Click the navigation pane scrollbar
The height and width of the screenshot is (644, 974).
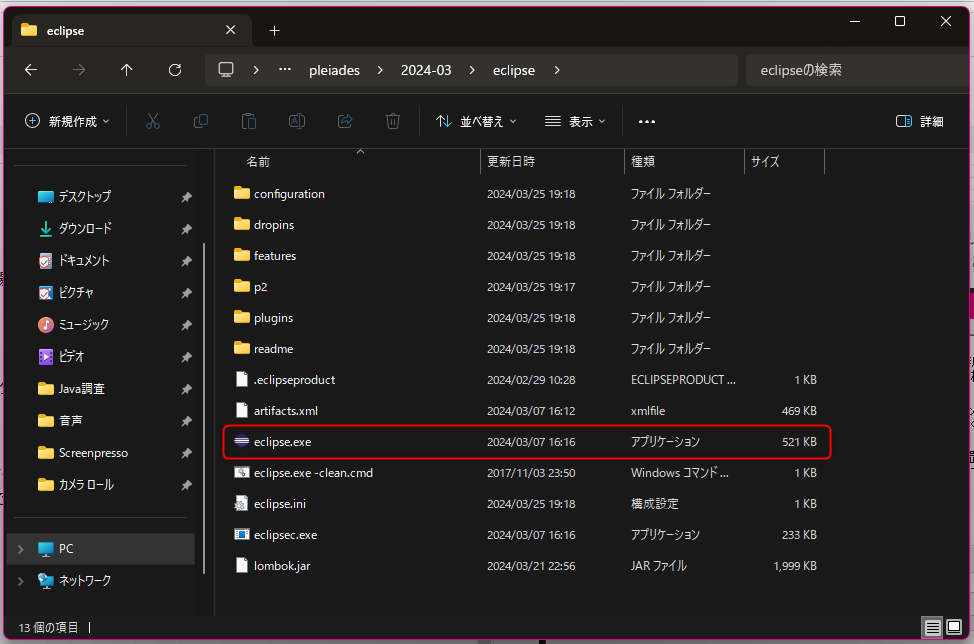(x=204, y=408)
